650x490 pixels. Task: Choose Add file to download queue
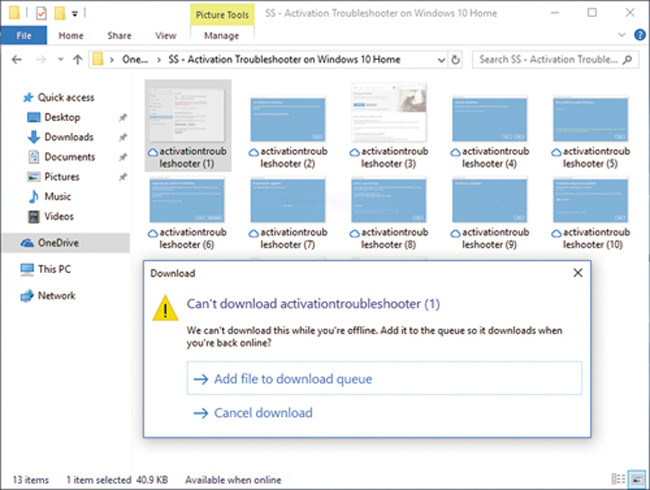pos(292,379)
